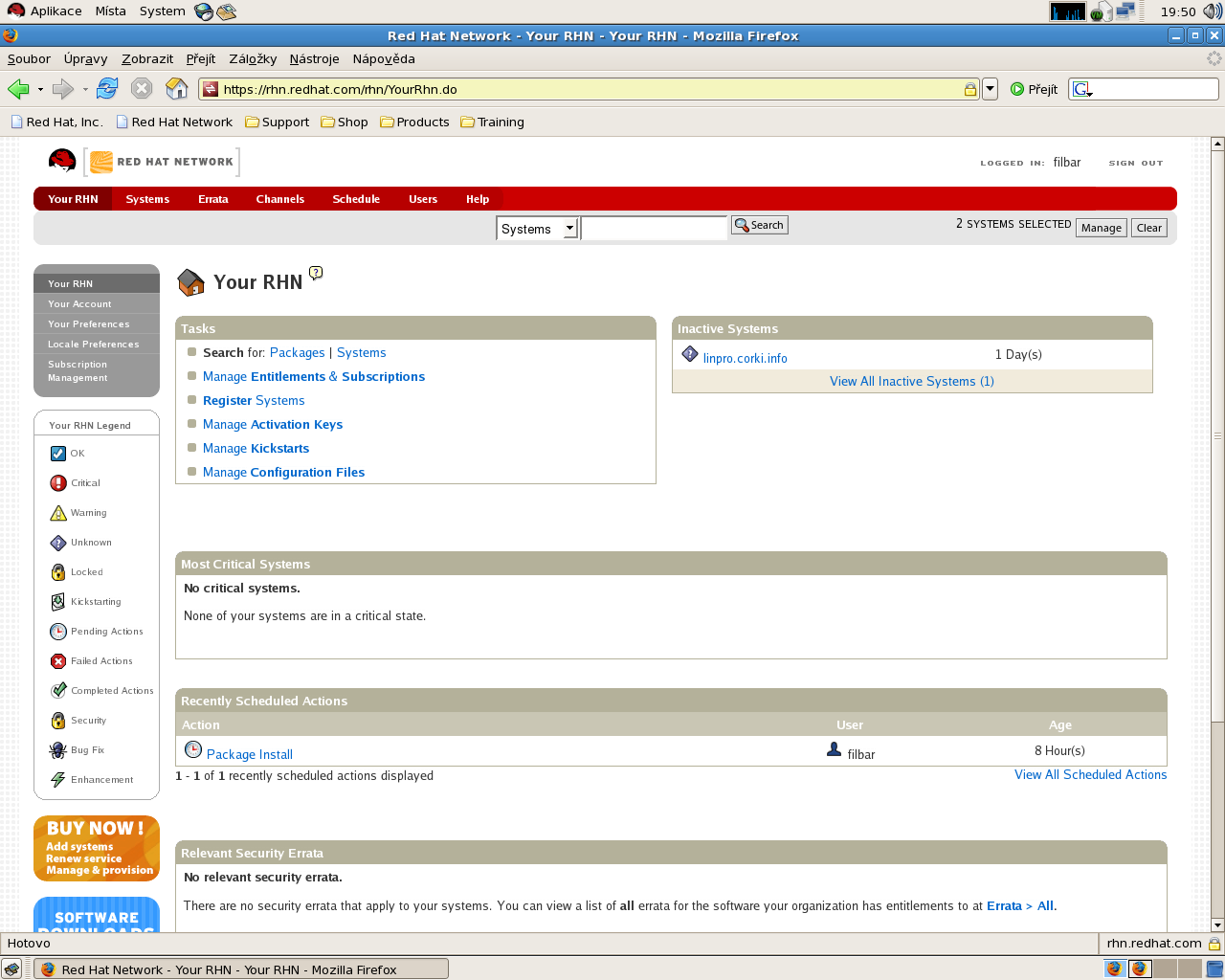Image resolution: width=1225 pixels, height=980 pixels.
Task: Click the user icon beside filbar
Action: click(x=835, y=749)
